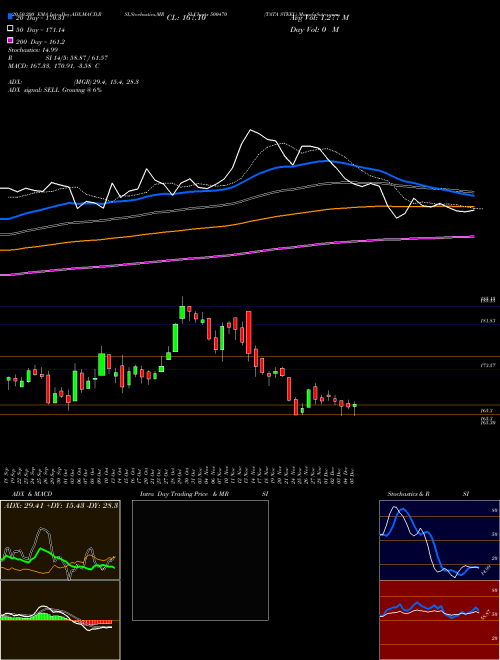Click the 'Stochastics & R SI' panel title
500x660 pixels.
(428, 494)
